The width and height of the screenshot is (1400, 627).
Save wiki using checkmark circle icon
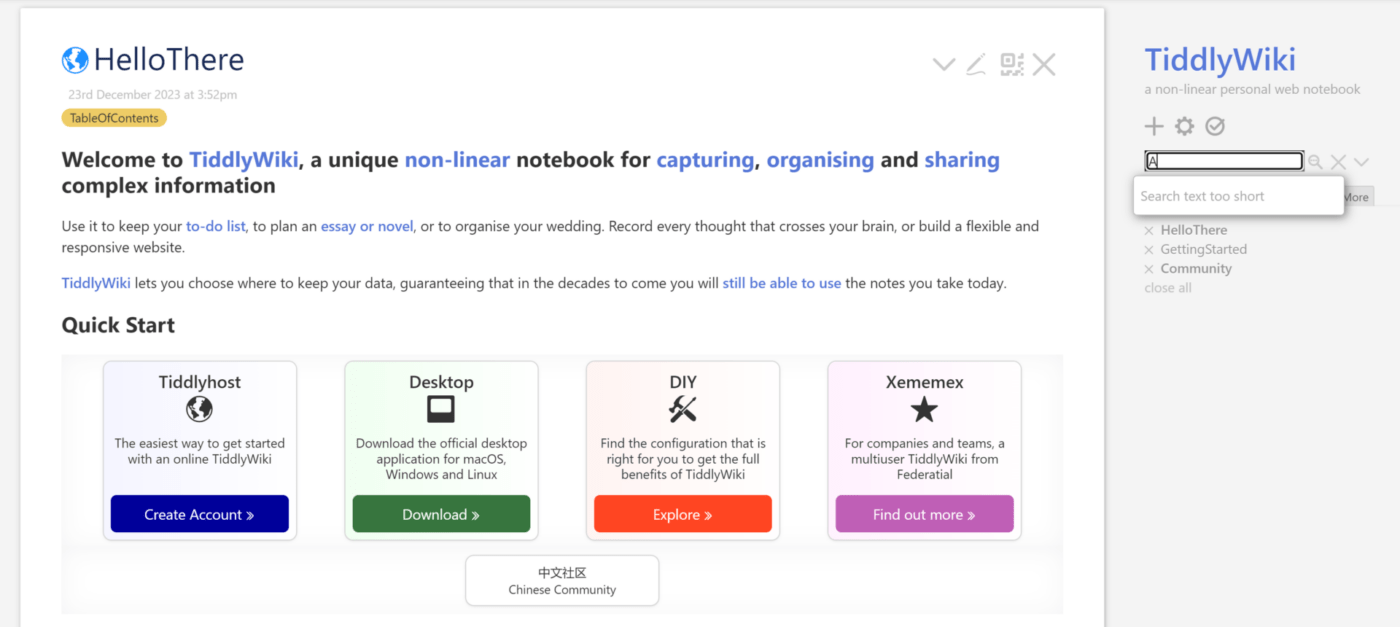[1215, 126]
